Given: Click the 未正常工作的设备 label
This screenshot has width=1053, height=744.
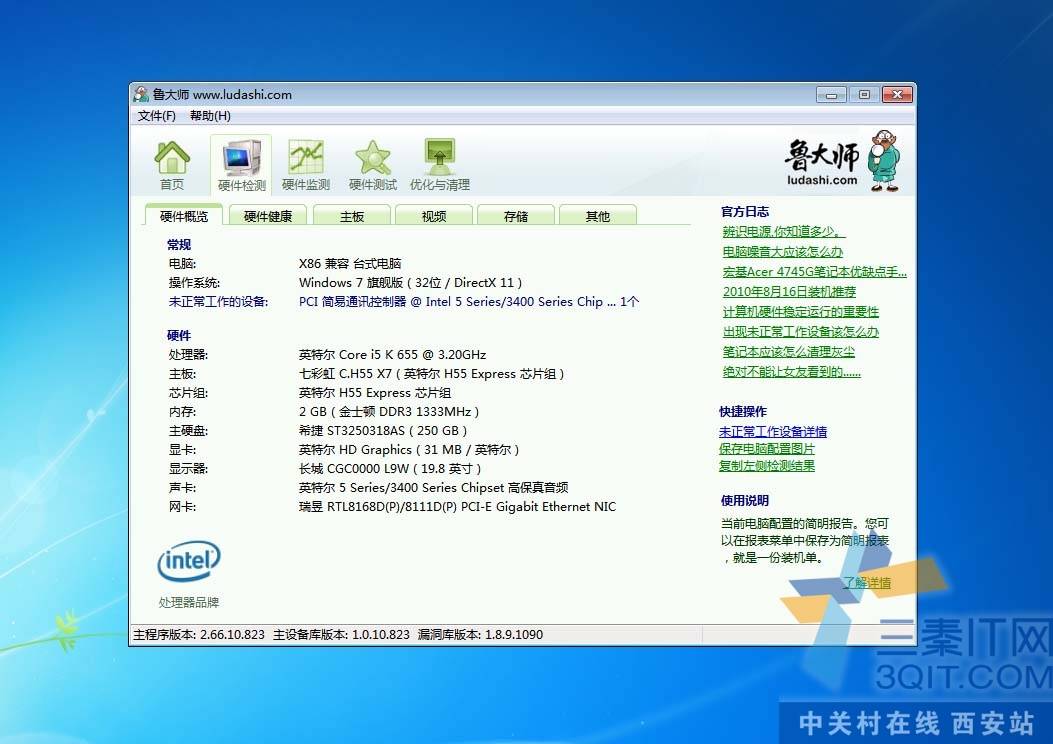Looking at the screenshot, I should (x=218, y=301).
